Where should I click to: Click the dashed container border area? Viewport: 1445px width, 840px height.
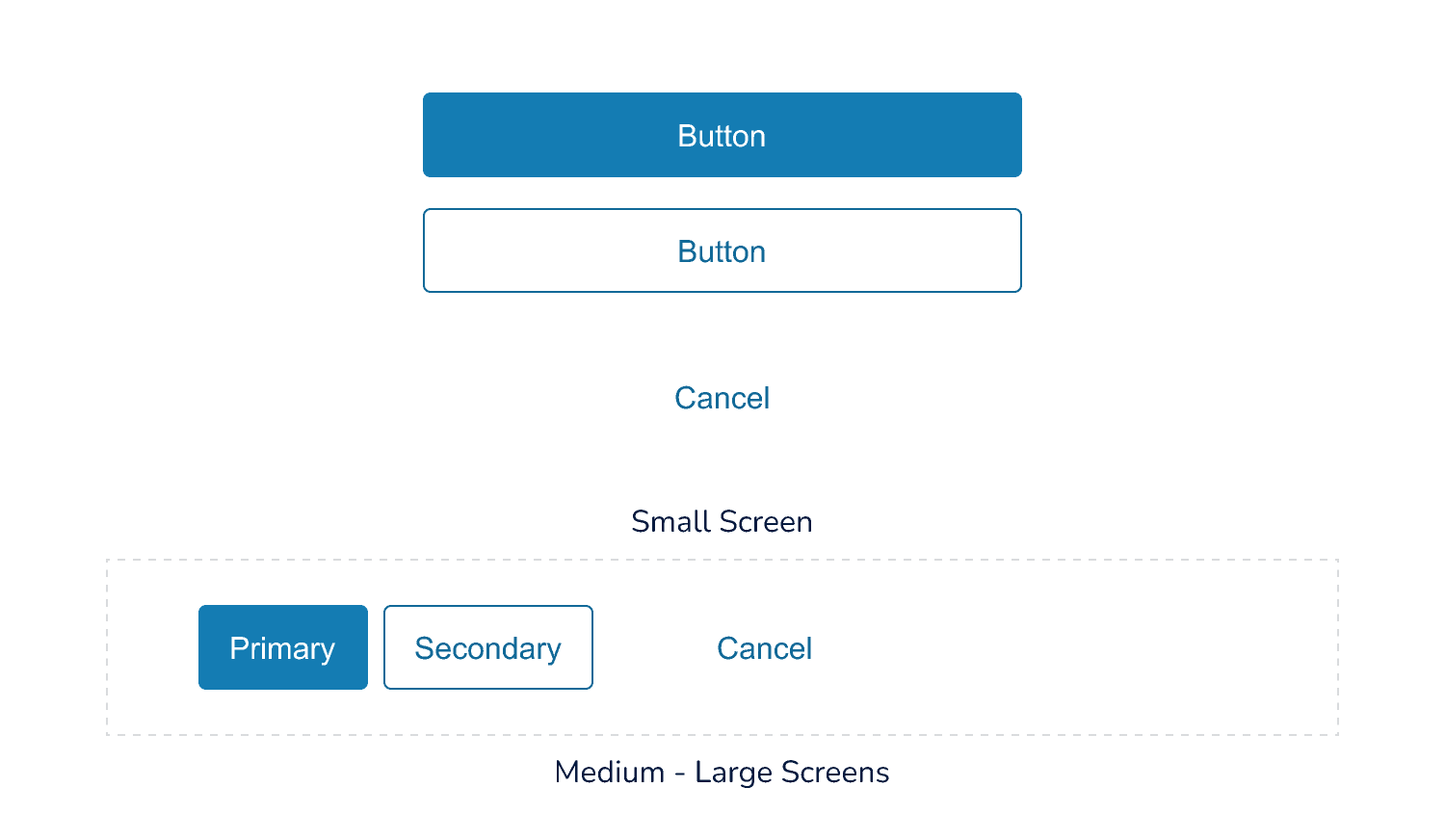click(722, 556)
